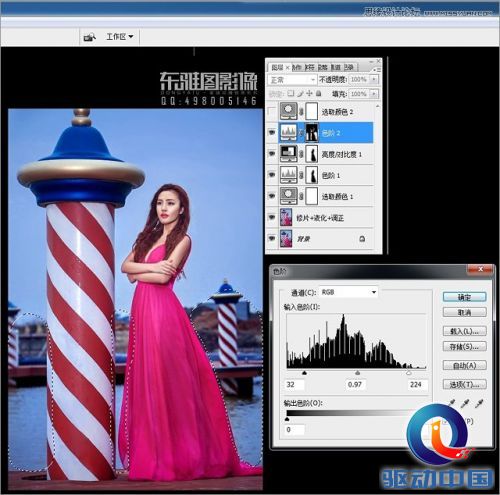Screen dimensions: 500x495
Task: Switch to the second tab beside 图层
Action: click(297, 67)
